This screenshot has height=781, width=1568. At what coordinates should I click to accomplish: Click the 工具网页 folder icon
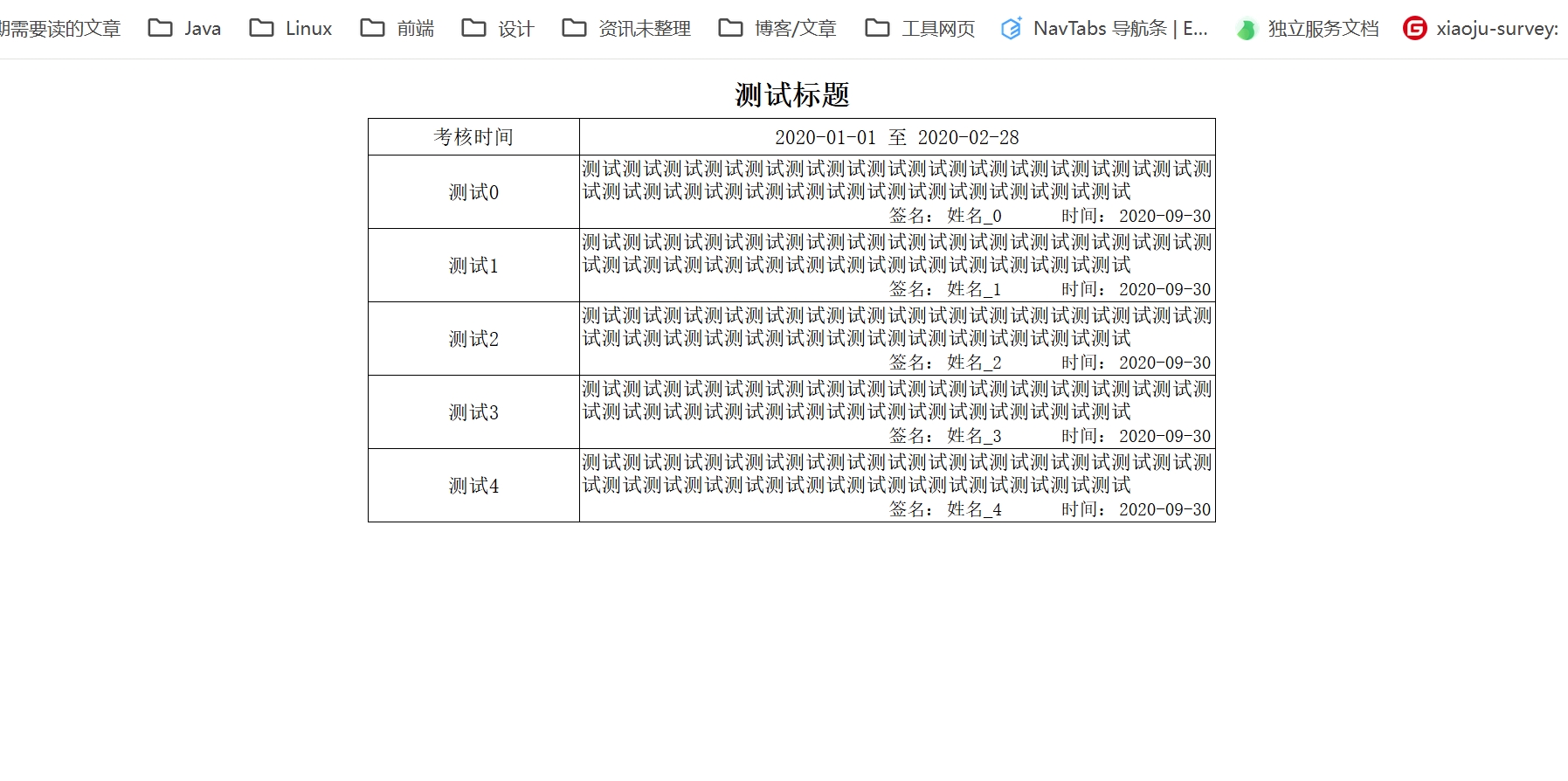[x=877, y=28]
